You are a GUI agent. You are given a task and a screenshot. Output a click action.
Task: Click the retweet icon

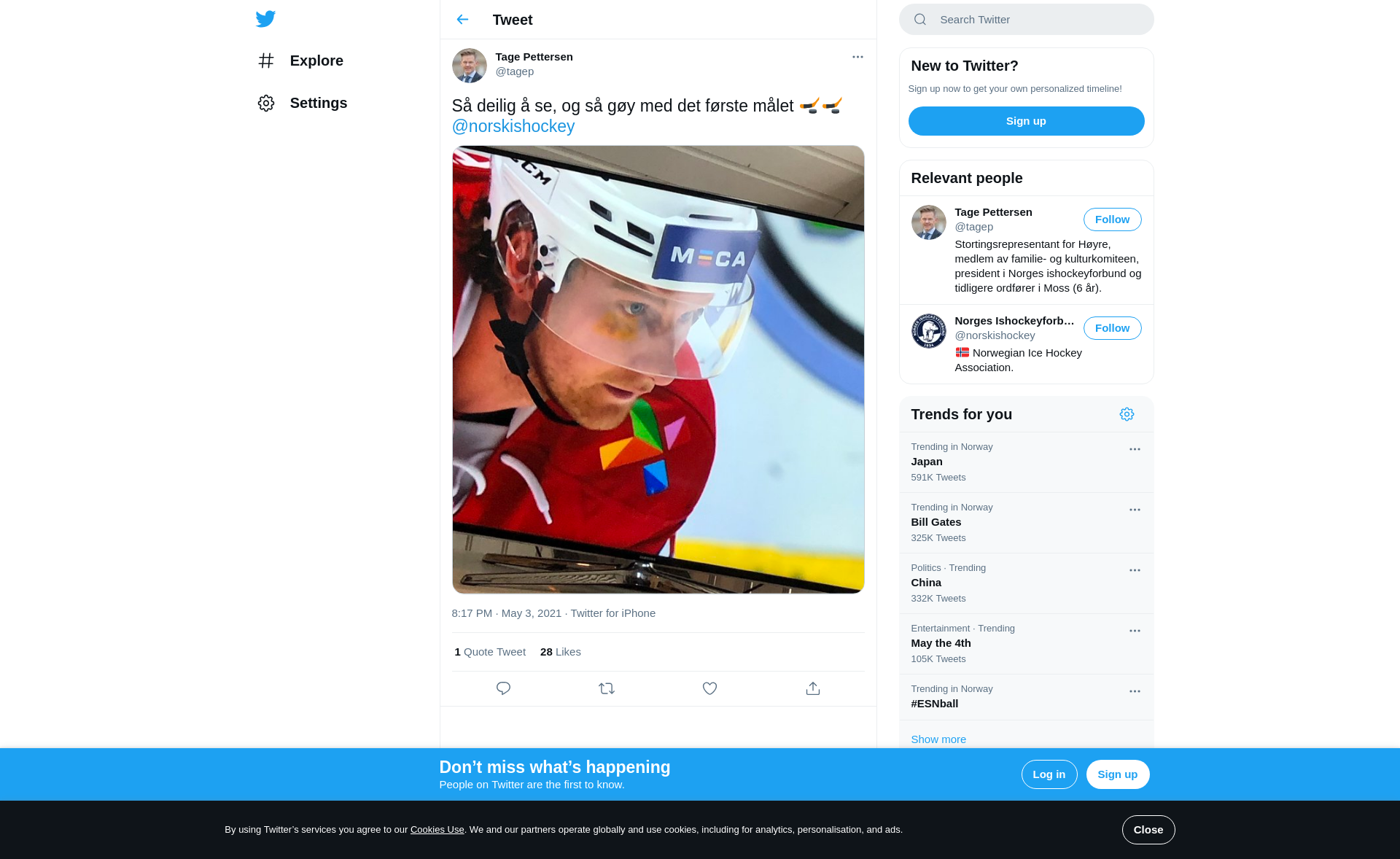pos(607,688)
